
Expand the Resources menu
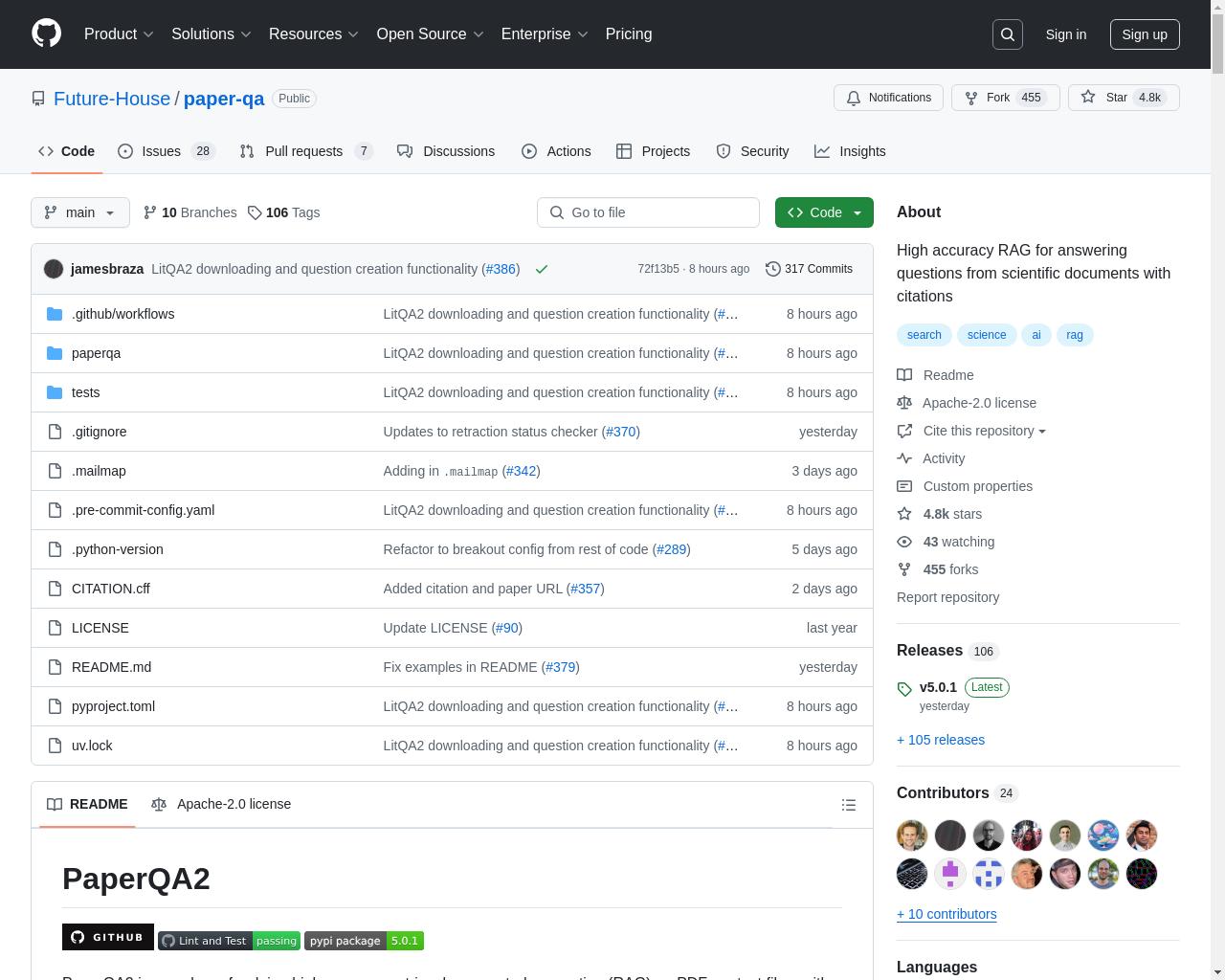pyautogui.click(x=314, y=34)
